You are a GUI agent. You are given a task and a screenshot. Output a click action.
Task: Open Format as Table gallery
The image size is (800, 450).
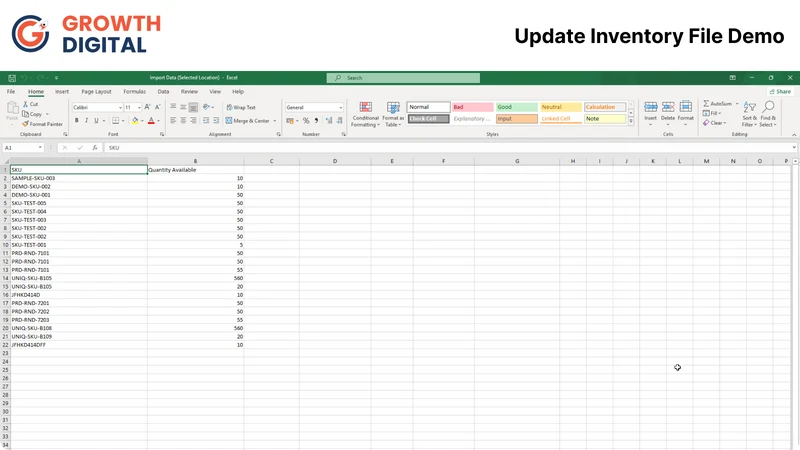(x=393, y=114)
